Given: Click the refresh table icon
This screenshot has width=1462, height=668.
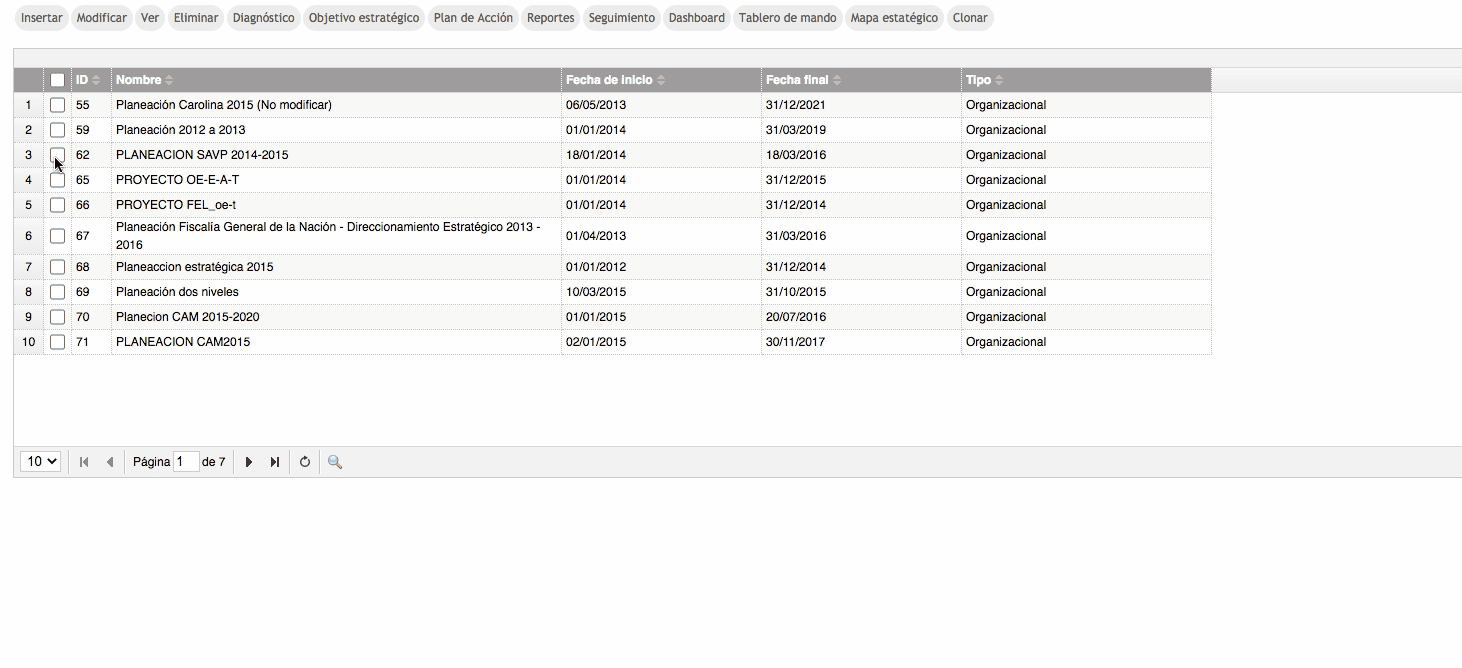Looking at the screenshot, I should coord(305,462).
